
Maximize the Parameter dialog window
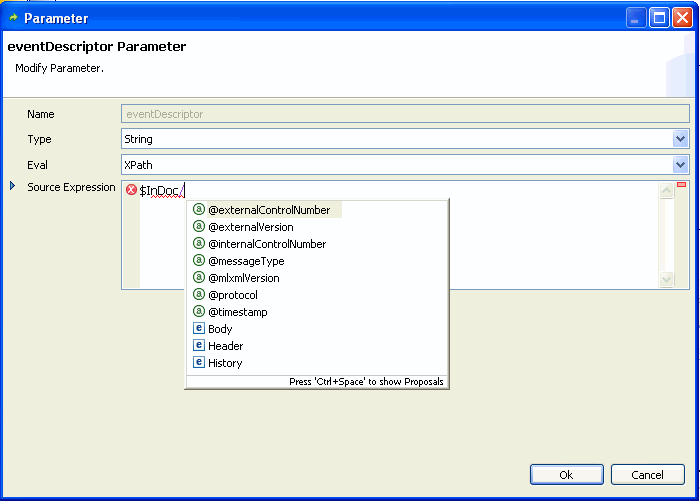click(x=659, y=18)
